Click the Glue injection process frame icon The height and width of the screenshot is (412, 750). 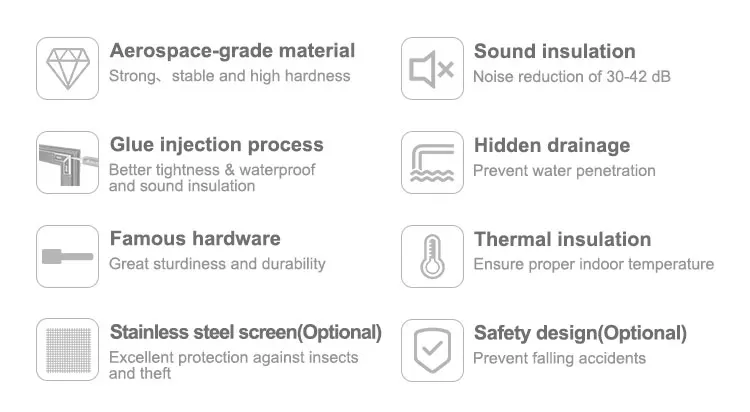(x=67, y=162)
